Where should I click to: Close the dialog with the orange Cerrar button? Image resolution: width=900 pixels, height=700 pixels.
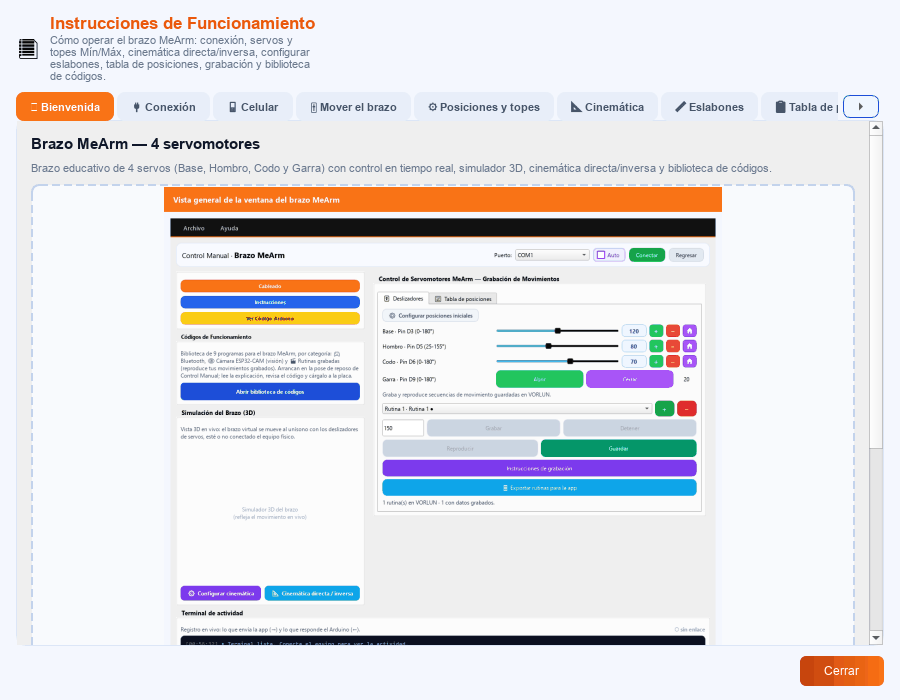tap(841, 671)
